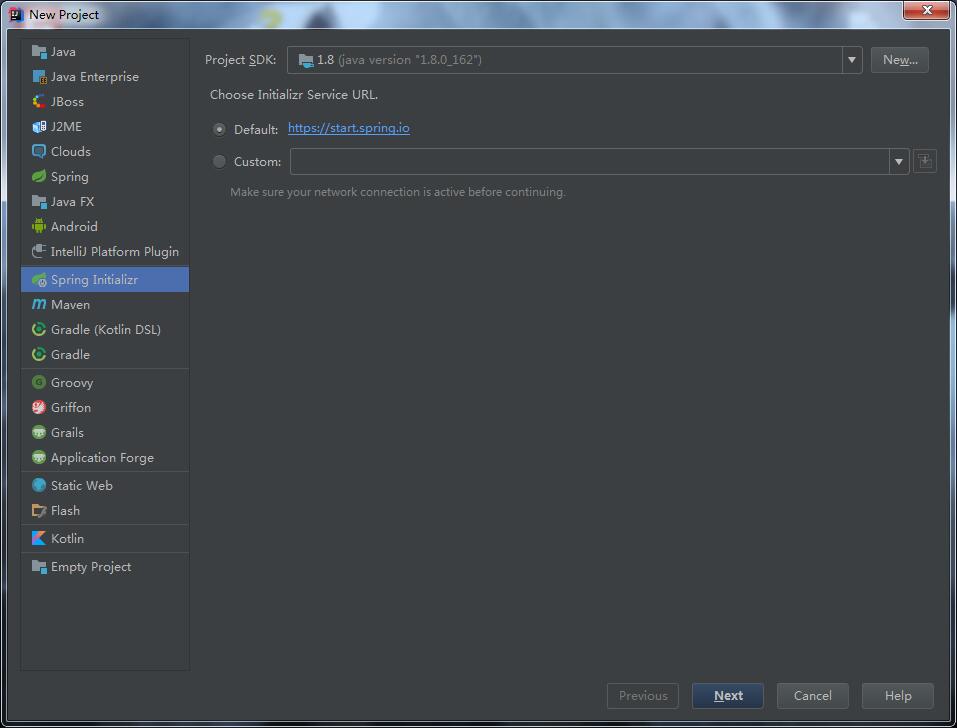
Task: Click the Griffon icon
Action: [x=39, y=408]
